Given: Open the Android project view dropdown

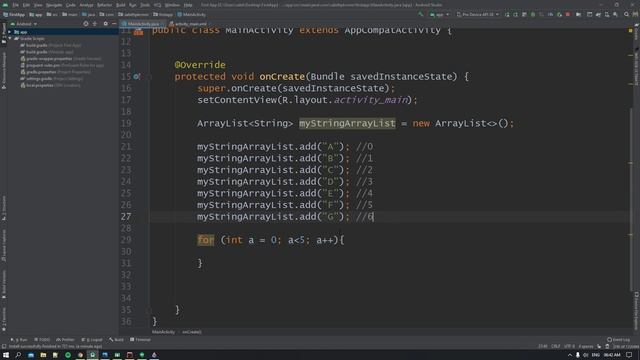Looking at the screenshot, I should click(24, 24).
